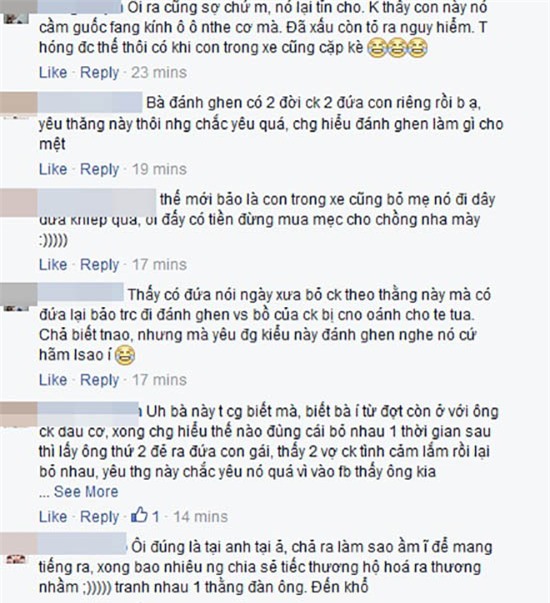Like the 14 mins comment
Viewport: 550px width, 603px height.
pyautogui.click(x=53, y=516)
